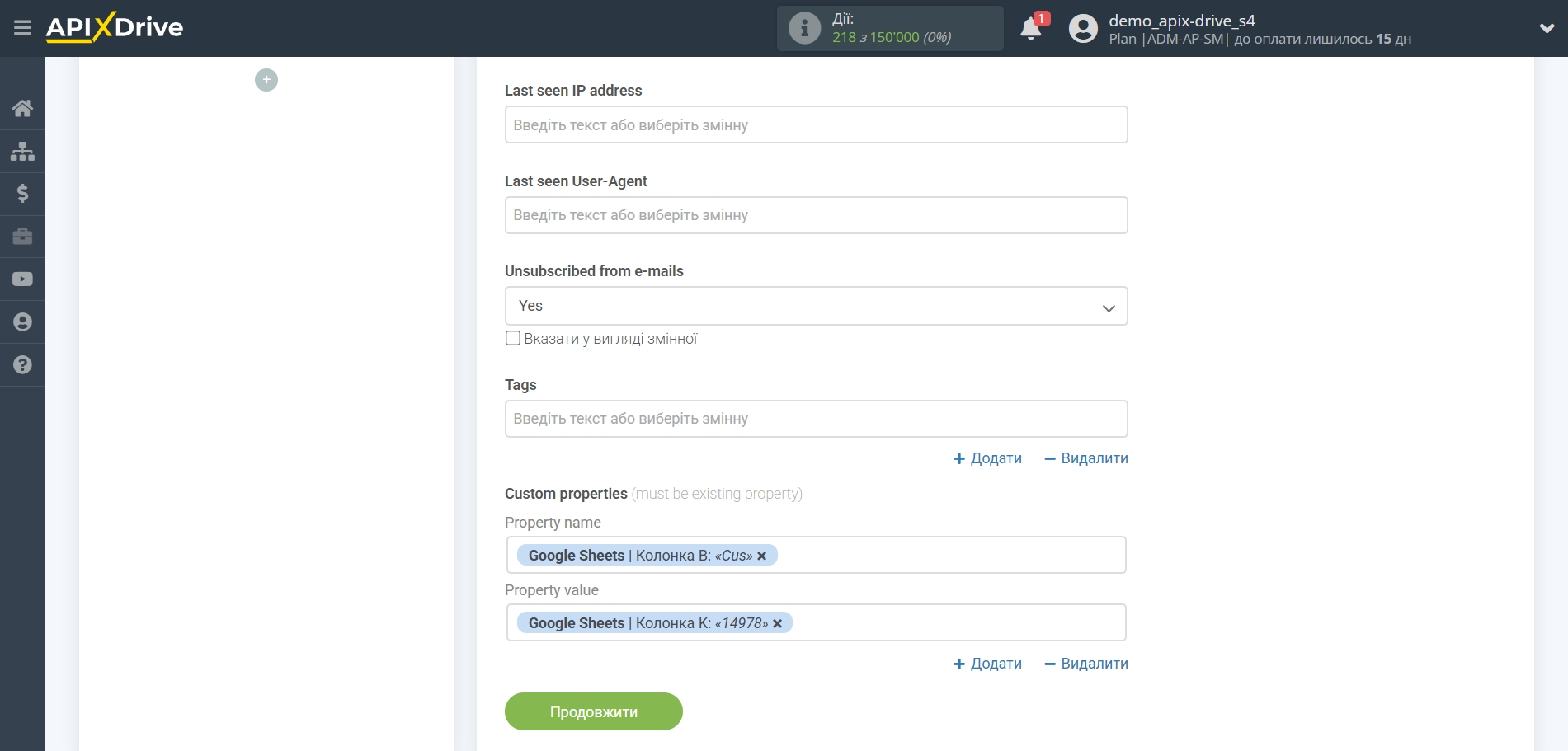Click 'Додати' under the Tags field

click(987, 458)
